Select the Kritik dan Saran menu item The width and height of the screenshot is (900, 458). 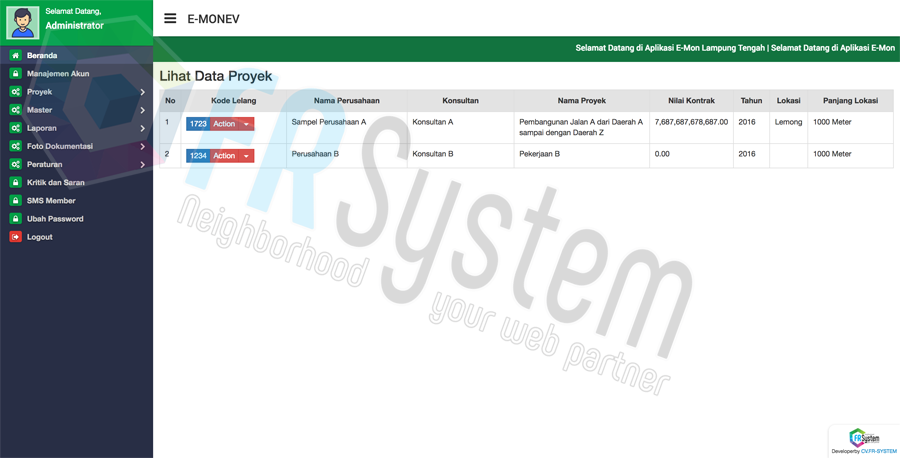(x=76, y=183)
